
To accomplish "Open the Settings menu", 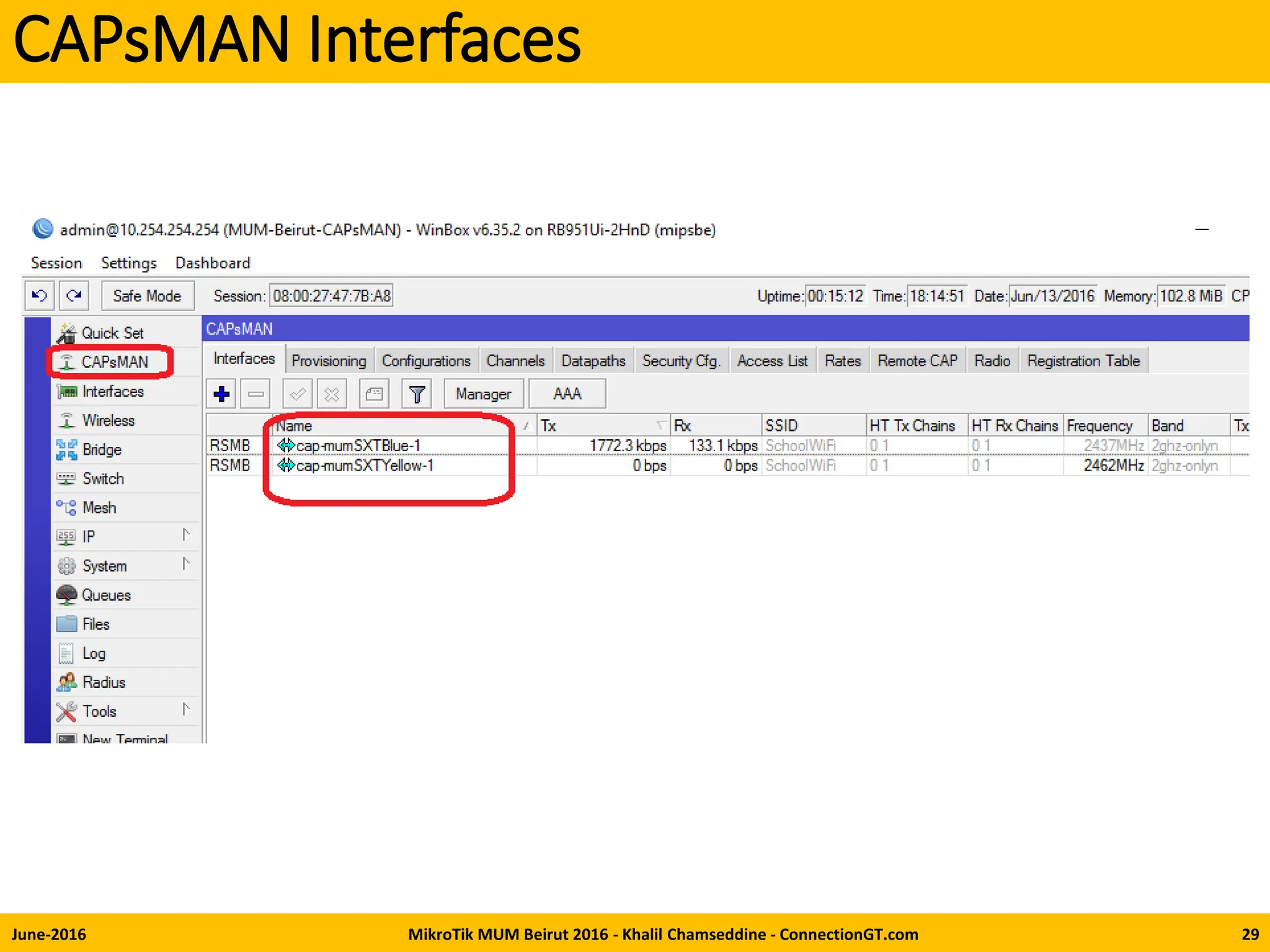I will tap(128, 263).
